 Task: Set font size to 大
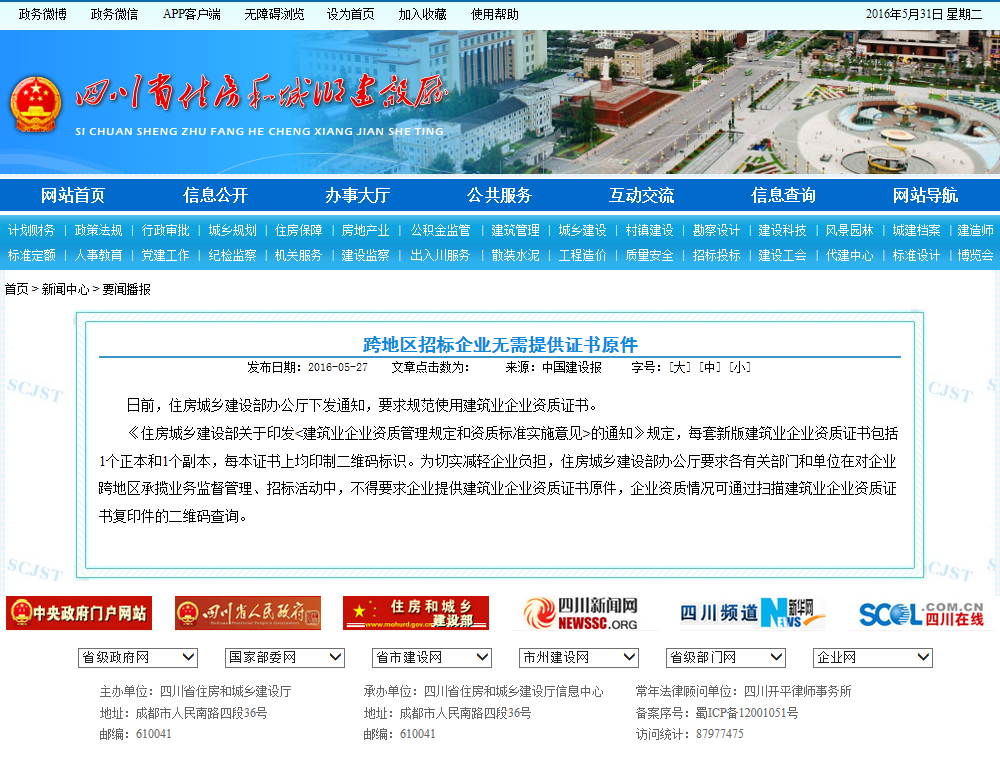click(x=680, y=367)
